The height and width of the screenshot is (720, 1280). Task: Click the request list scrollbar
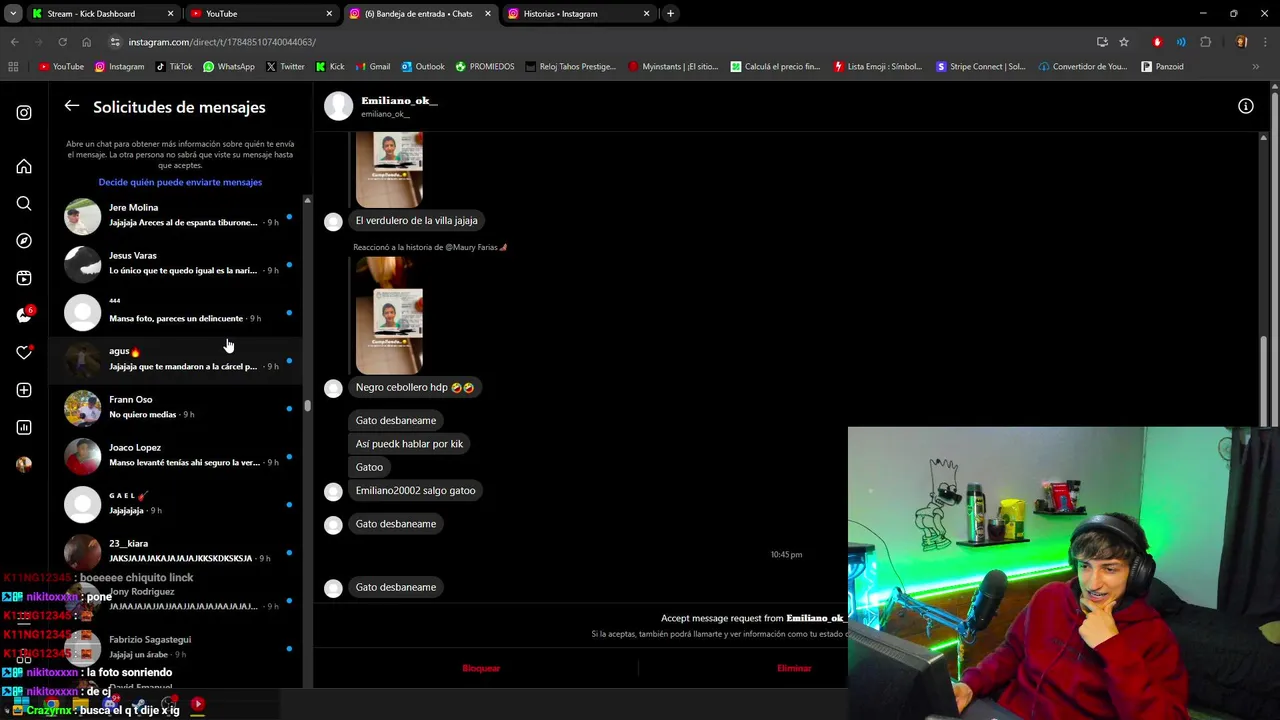coord(307,406)
